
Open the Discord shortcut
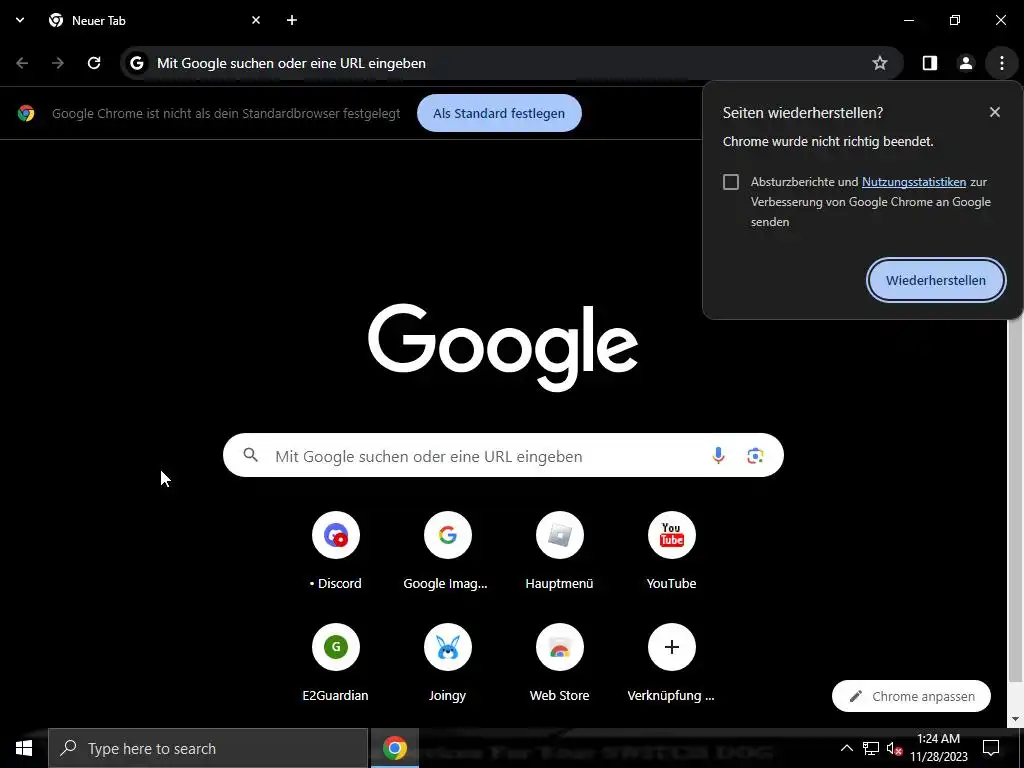336,551
